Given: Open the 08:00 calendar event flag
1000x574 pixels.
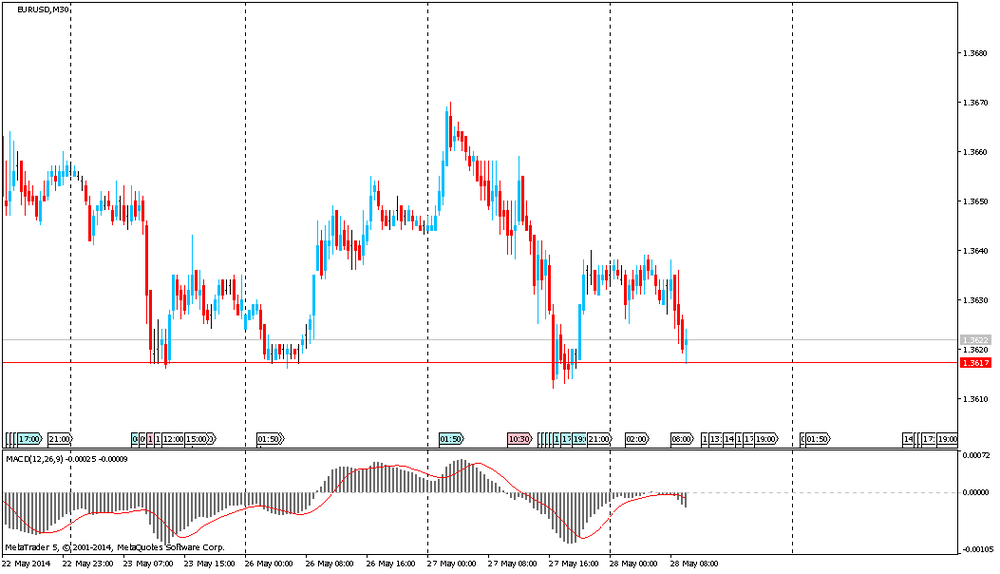Looking at the screenshot, I should 682,438.
